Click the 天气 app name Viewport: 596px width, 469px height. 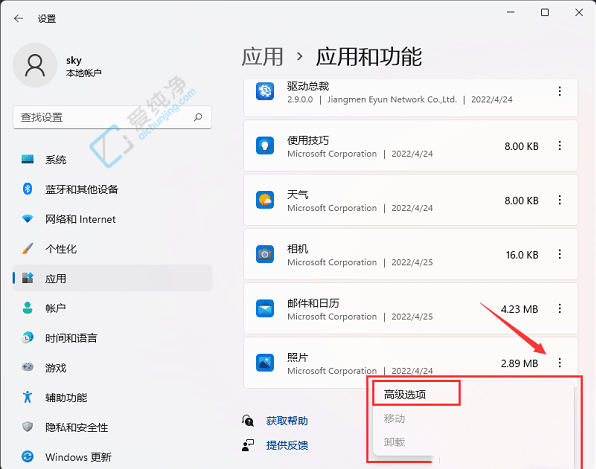point(298,195)
